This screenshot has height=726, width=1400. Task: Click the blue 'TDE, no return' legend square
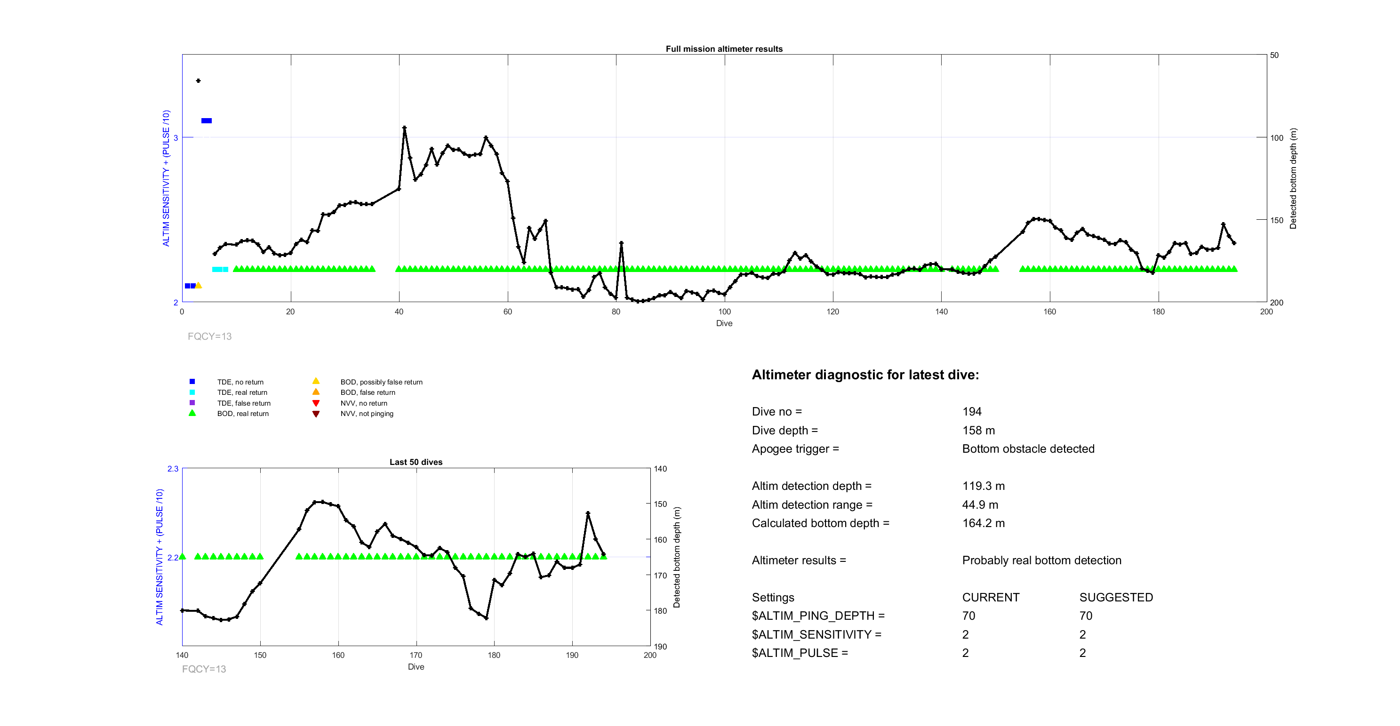(193, 382)
